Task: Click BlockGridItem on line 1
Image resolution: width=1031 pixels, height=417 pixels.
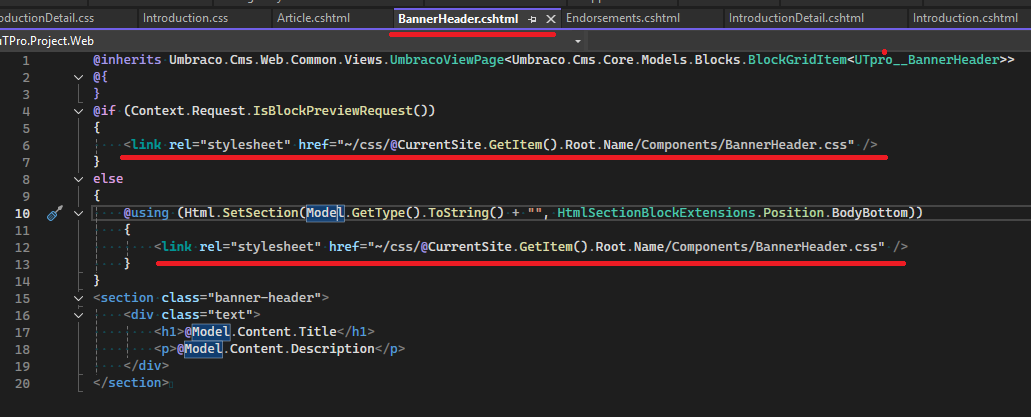Action: tap(797, 61)
